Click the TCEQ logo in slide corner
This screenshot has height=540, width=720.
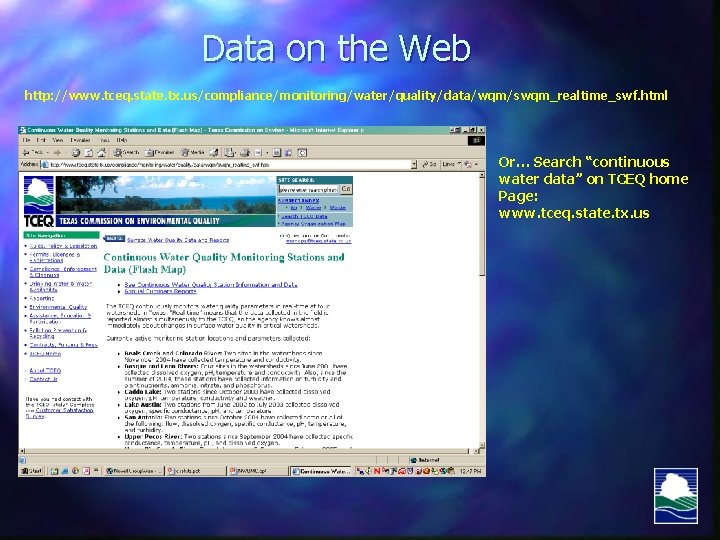pyautogui.click(x=675, y=496)
